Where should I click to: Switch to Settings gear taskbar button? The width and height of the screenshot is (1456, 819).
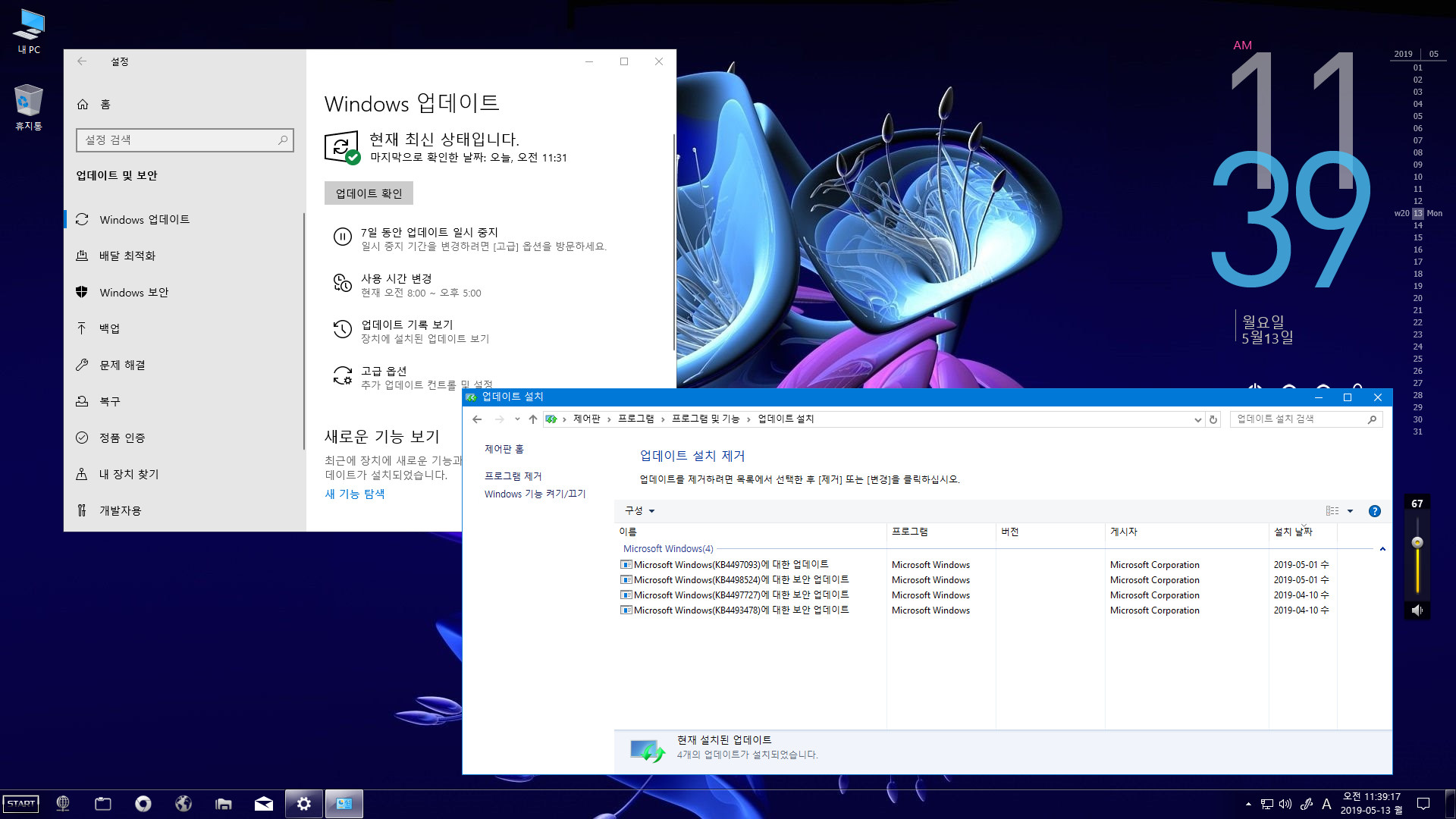point(303,804)
